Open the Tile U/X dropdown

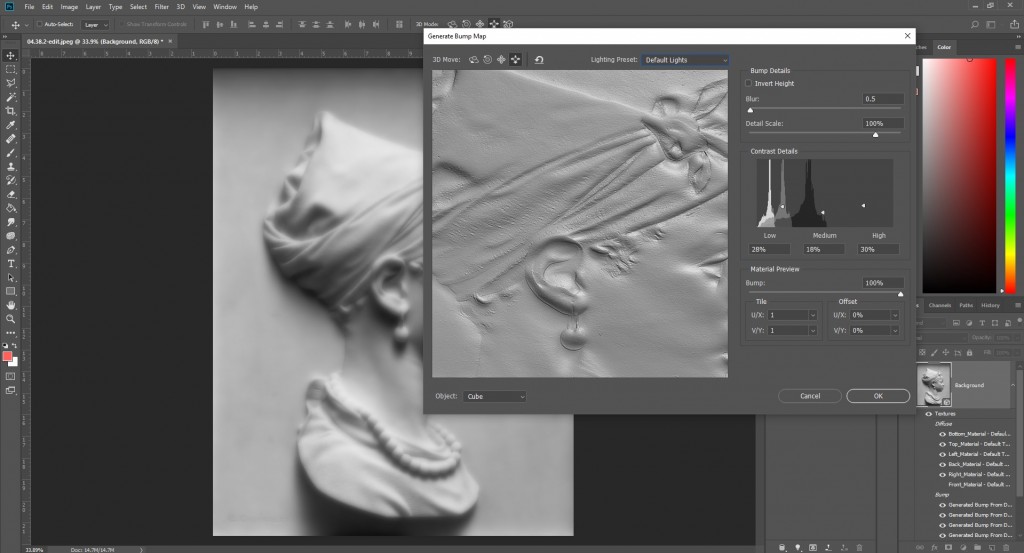click(x=813, y=315)
